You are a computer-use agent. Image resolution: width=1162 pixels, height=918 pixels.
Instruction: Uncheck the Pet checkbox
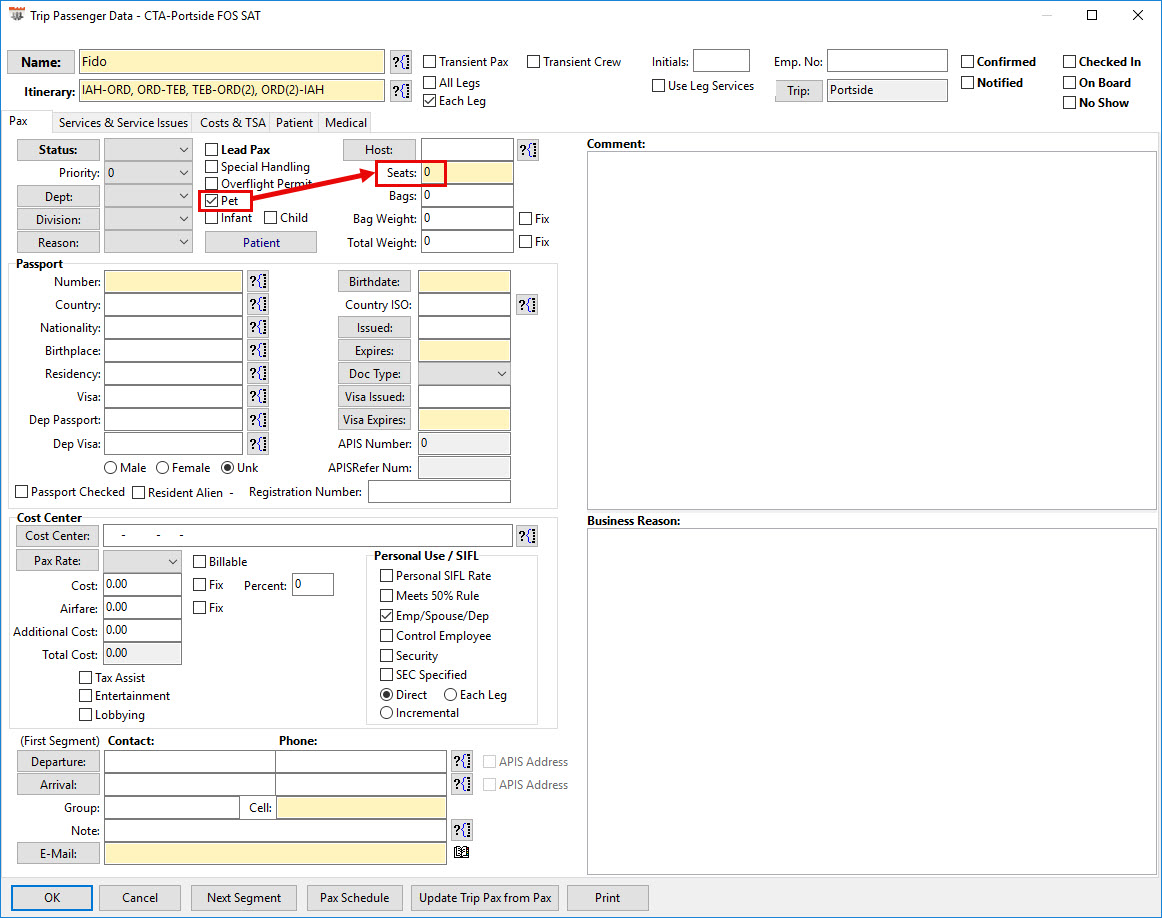(x=212, y=201)
